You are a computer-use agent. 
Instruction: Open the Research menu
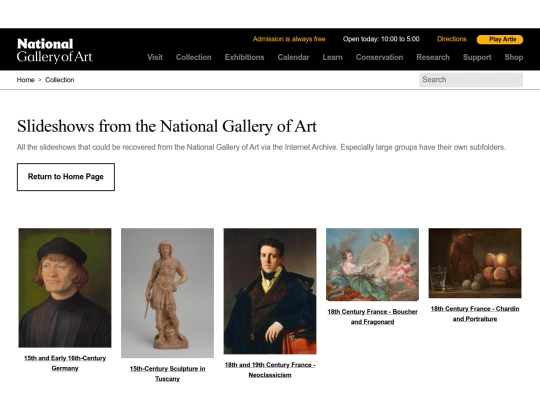point(433,57)
